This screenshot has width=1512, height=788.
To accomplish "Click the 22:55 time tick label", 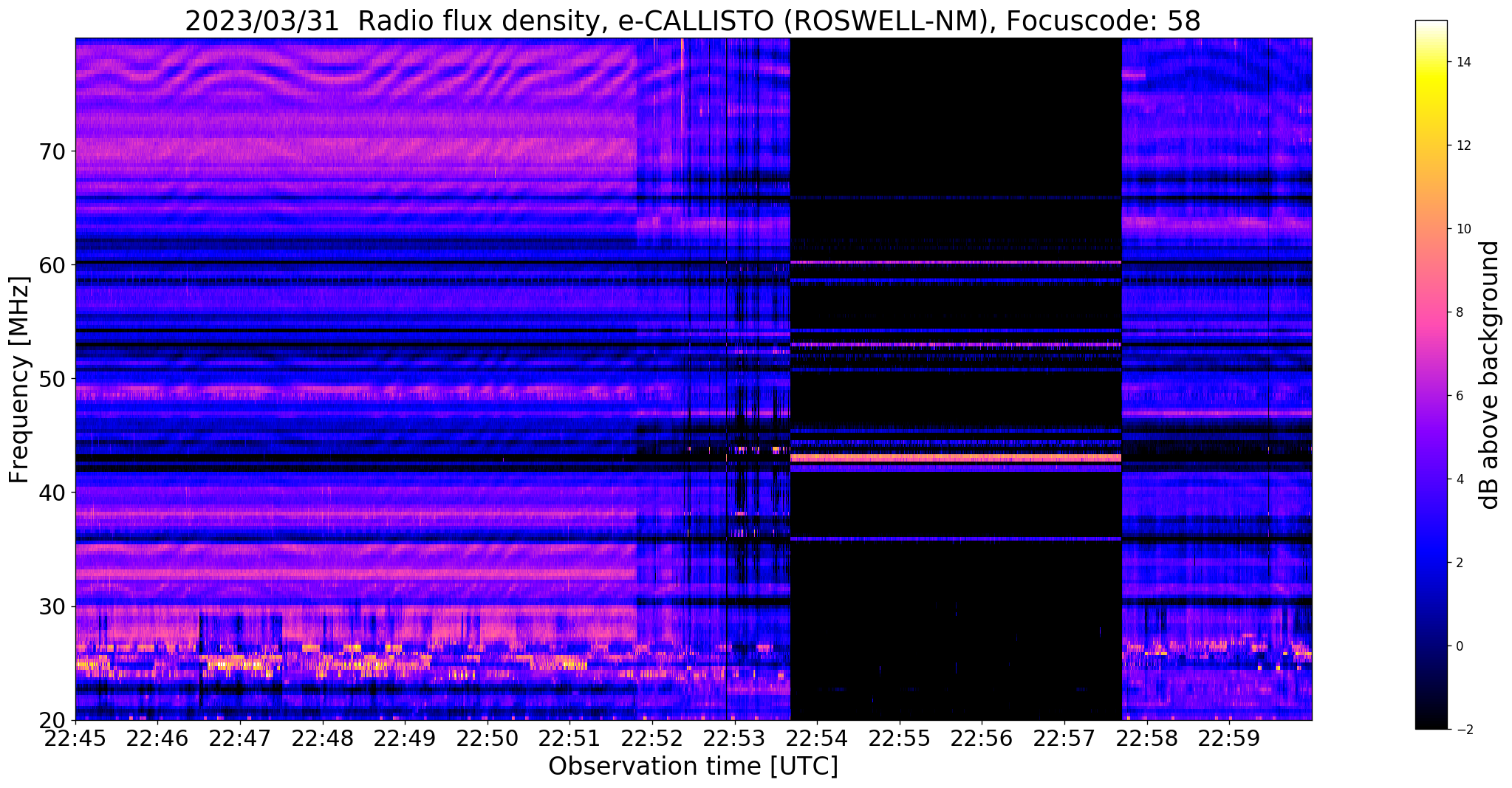I will click(899, 737).
